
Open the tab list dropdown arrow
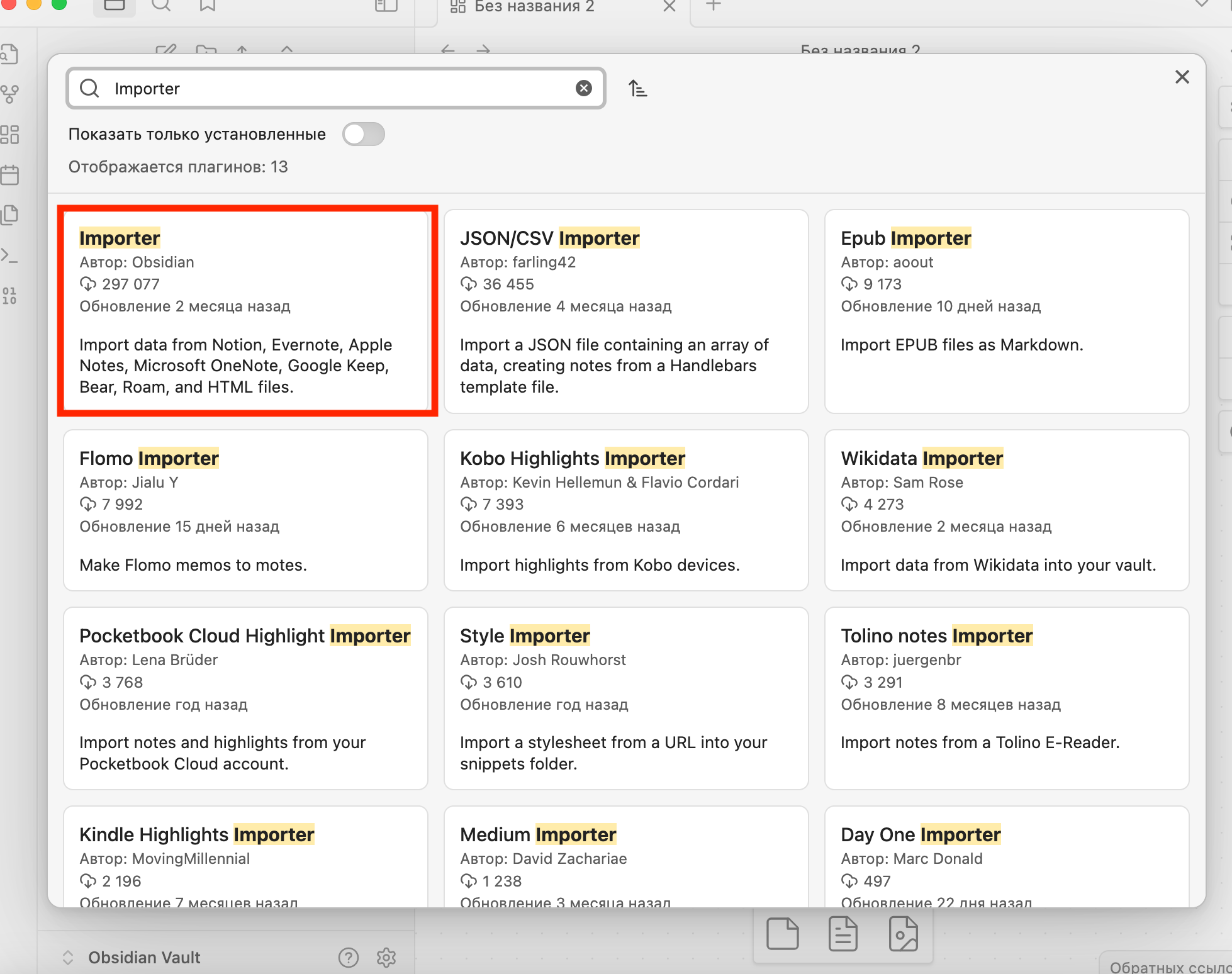[1201, 4]
